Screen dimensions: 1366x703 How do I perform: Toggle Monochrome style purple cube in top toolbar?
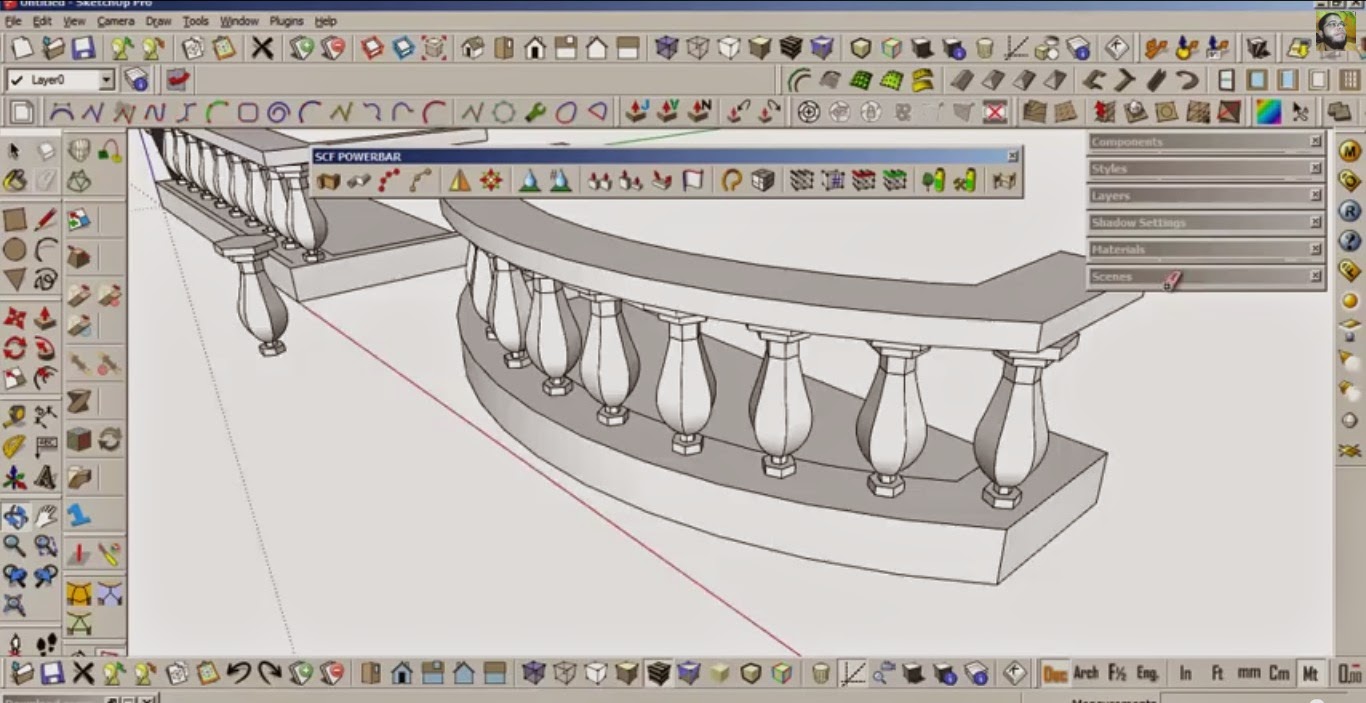coord(822,47)
